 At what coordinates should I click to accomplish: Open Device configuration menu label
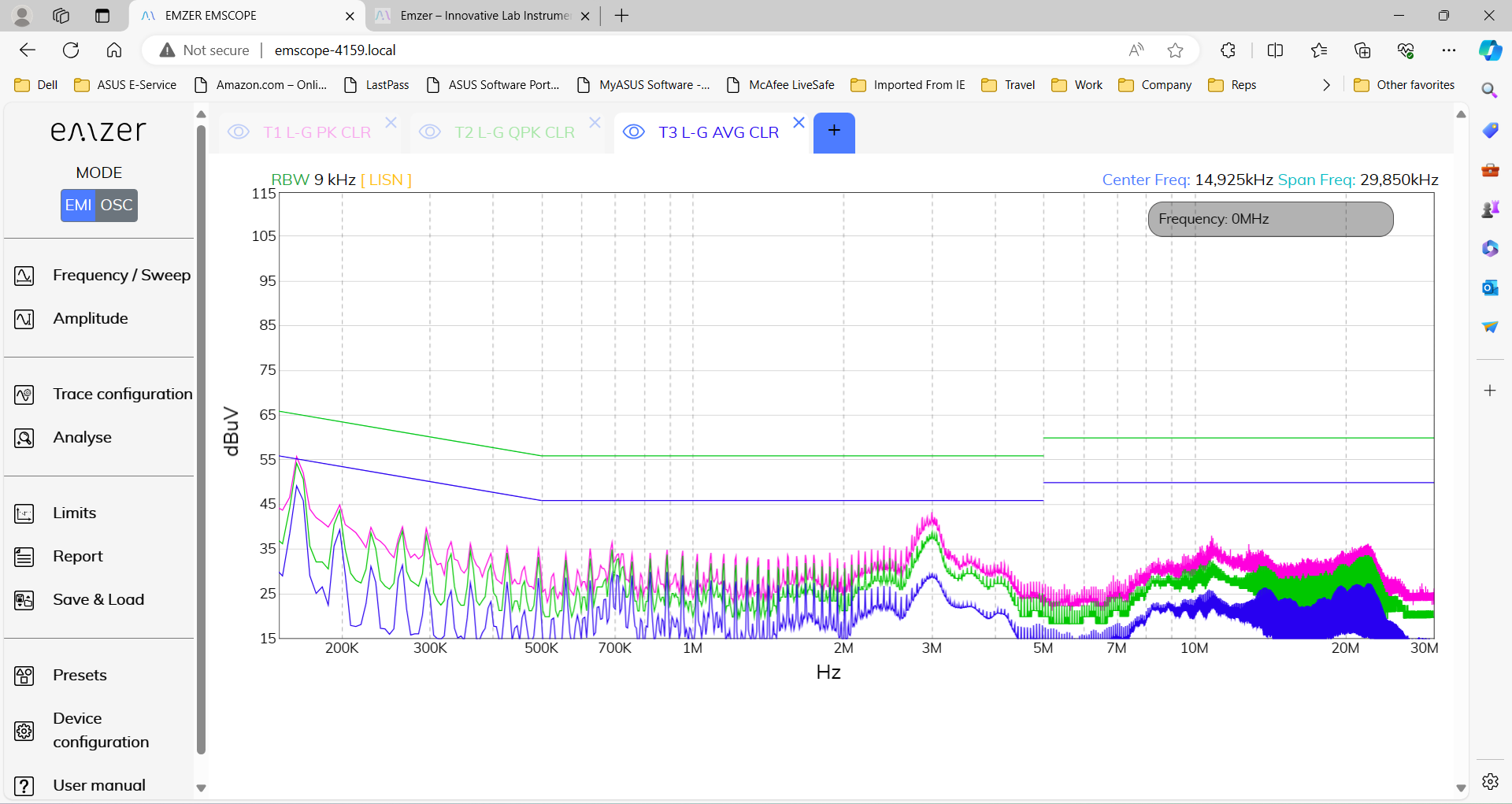click(100, 731)
